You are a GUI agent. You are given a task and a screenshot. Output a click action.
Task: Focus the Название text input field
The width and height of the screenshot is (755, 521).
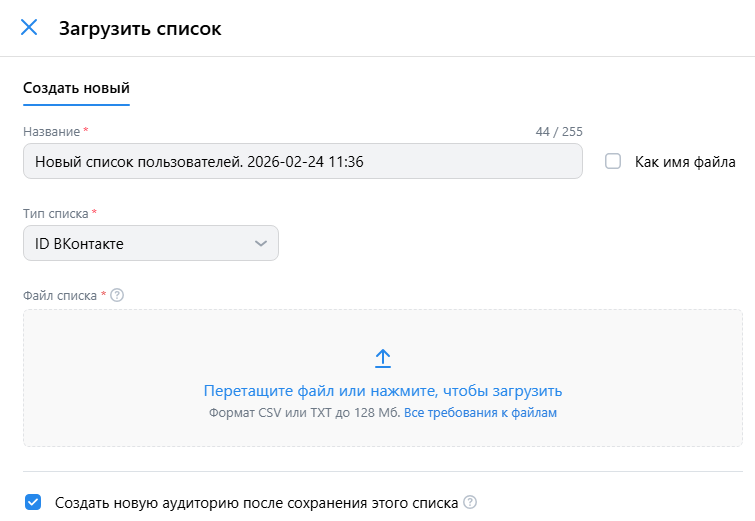point(302,161)
